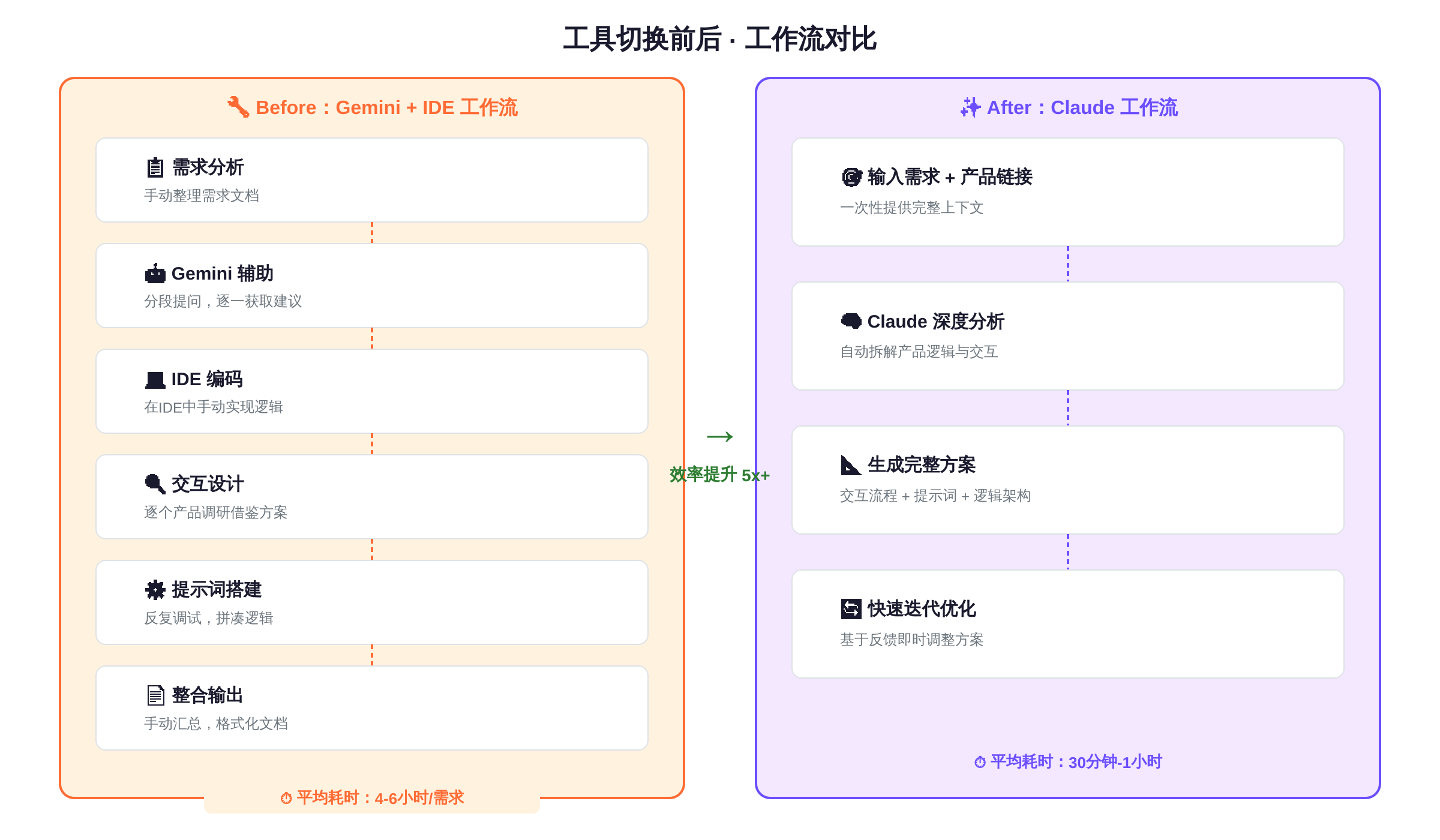Click the robot icon beside Gemini 辅助

155,274
